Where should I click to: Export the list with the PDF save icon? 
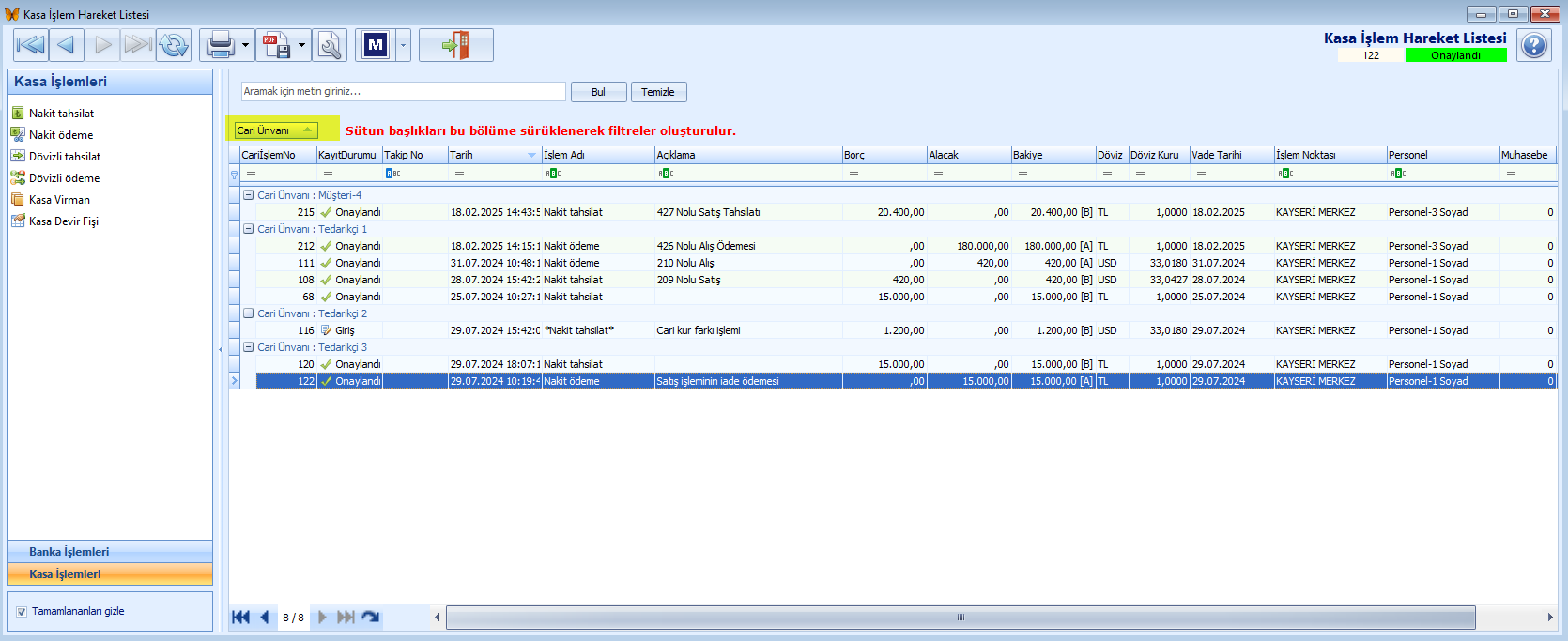pyautogui.click(x=276, y=45)
